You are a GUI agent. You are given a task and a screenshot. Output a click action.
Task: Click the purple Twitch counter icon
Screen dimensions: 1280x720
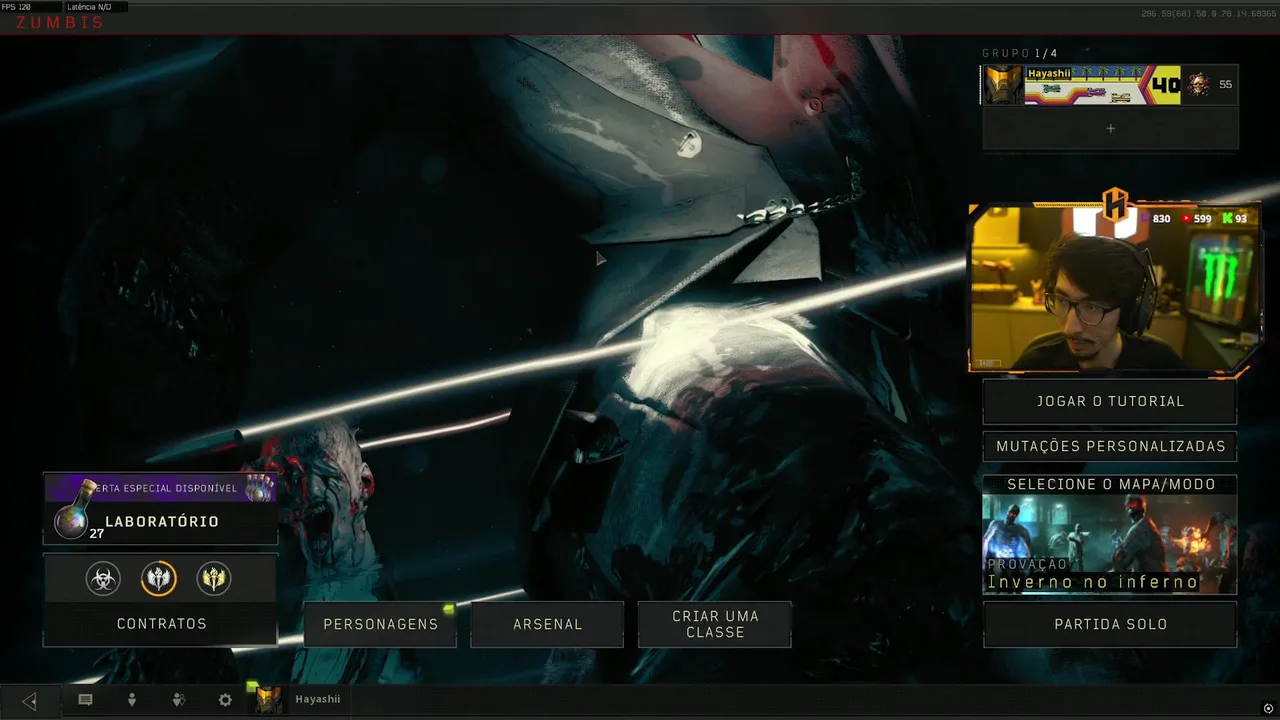(x=1146, y=219)
